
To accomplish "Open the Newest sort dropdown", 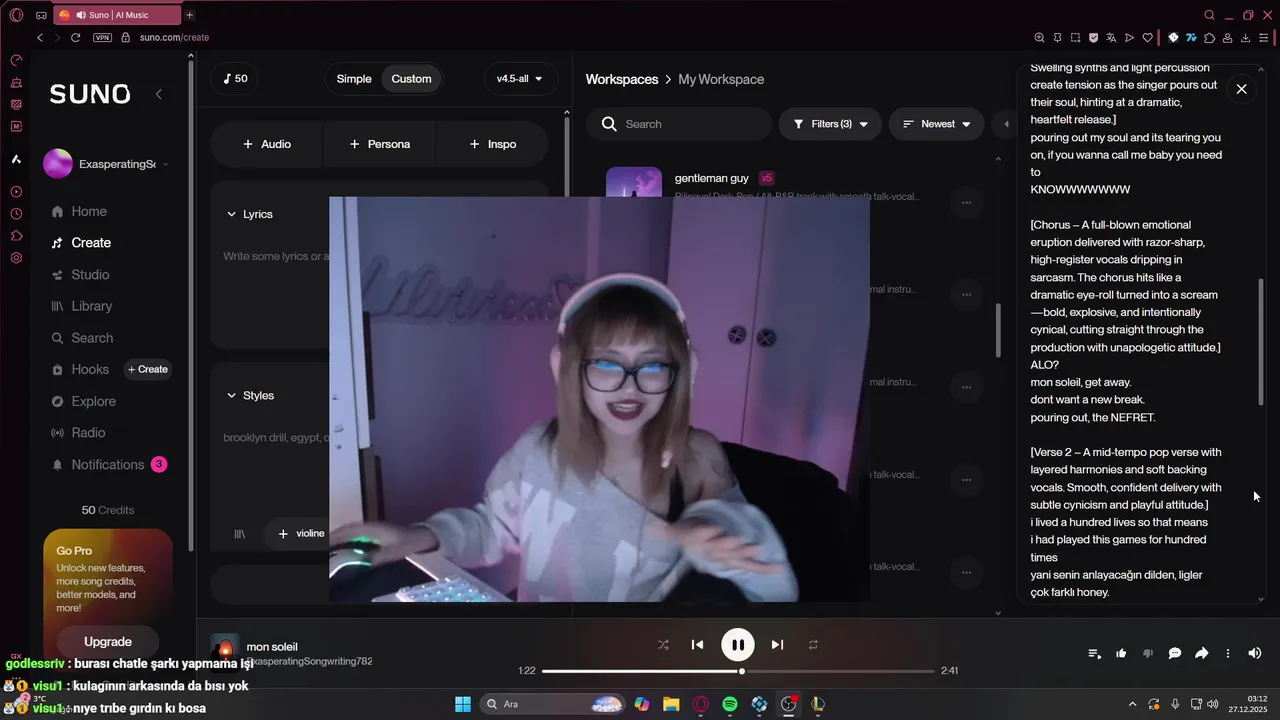I will click(936, 124).
